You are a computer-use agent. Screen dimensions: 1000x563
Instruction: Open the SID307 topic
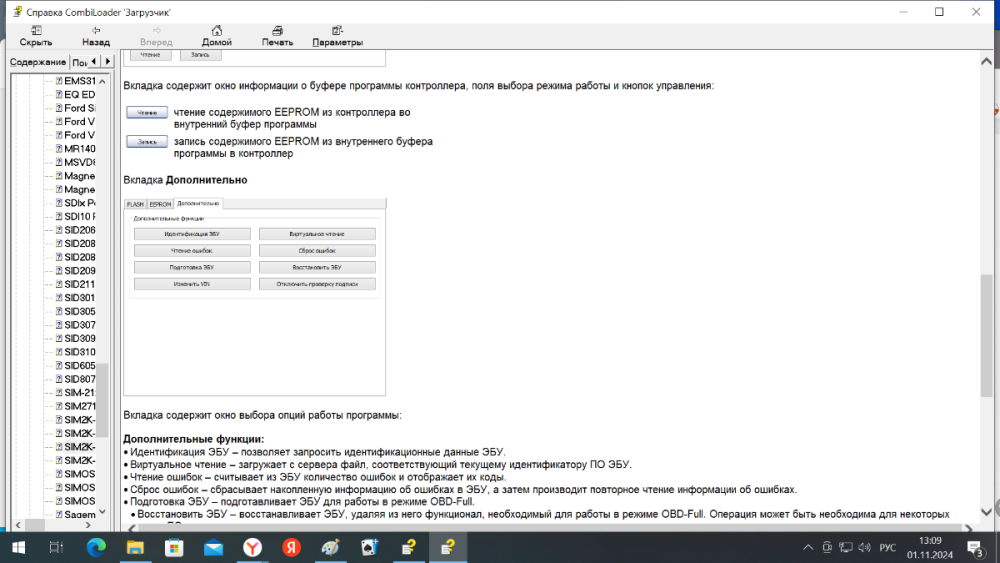coord(80,325)
